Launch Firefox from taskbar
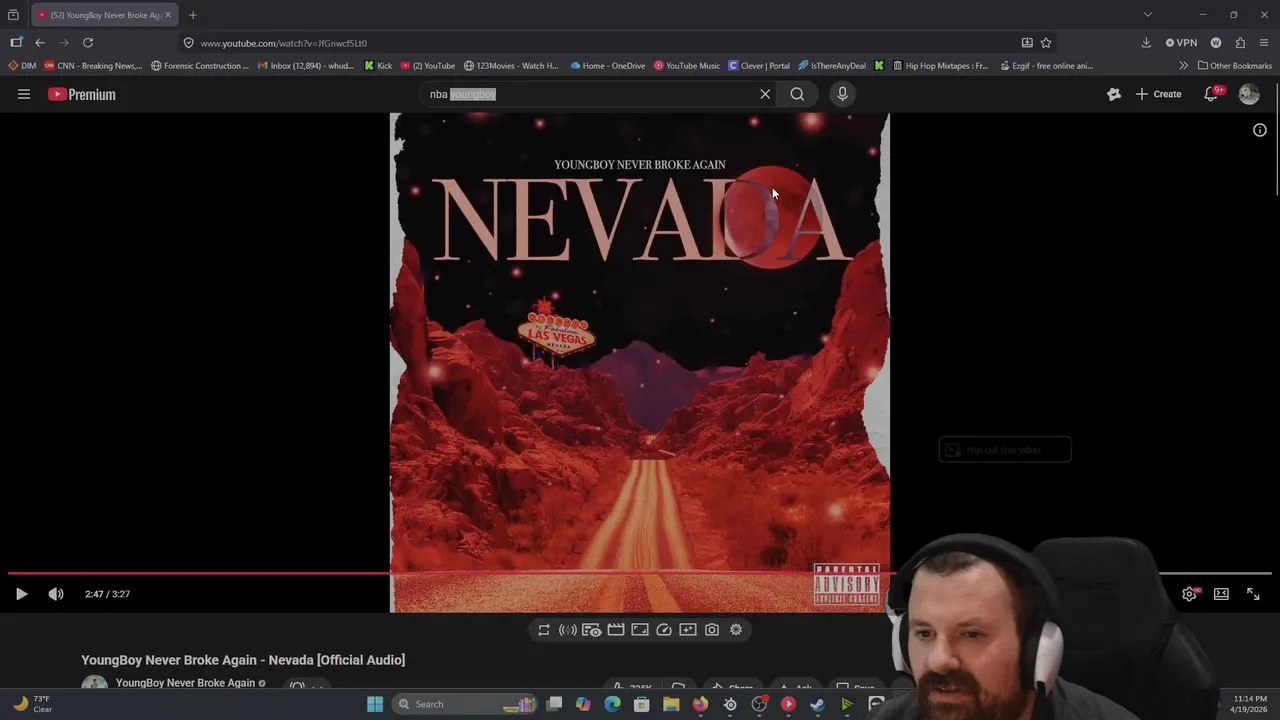1280x720 pixels. point(700,704)
